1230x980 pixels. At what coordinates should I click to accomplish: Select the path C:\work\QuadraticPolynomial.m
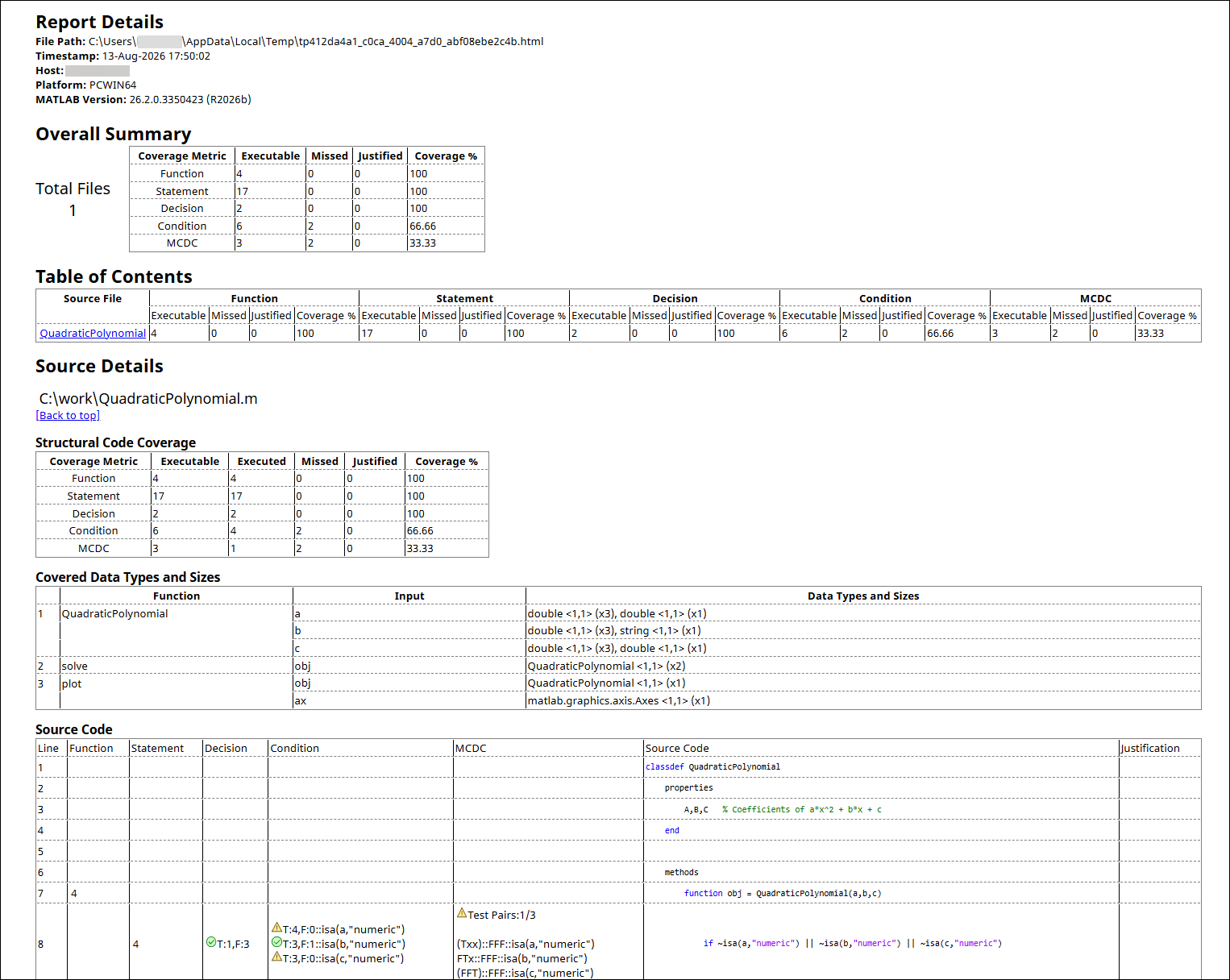148,399
